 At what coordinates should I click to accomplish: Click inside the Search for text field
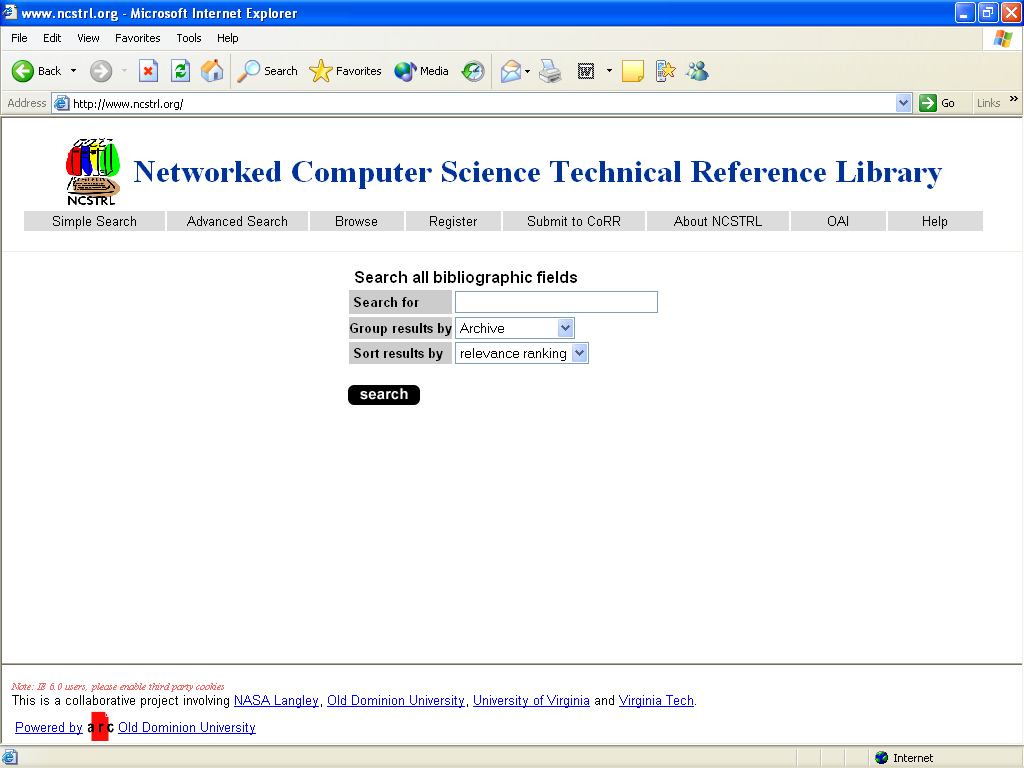[x=555, y=301]
